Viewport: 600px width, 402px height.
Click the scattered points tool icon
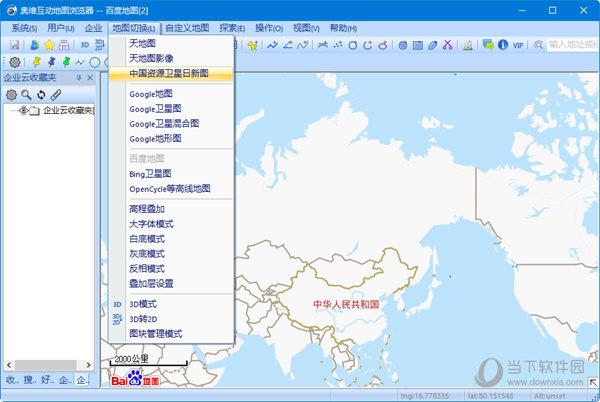[338, 45]
